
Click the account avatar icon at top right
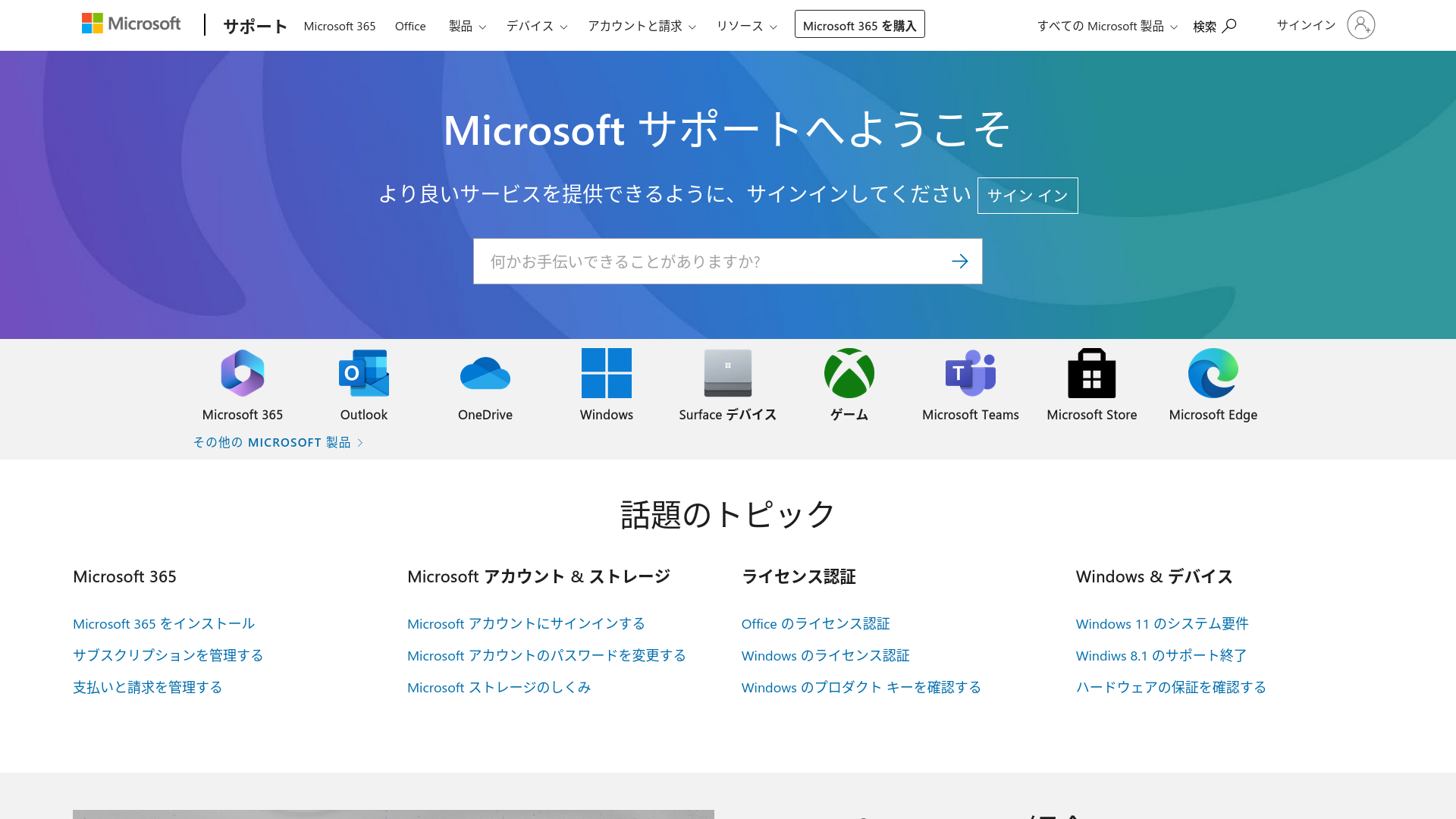1361,25
